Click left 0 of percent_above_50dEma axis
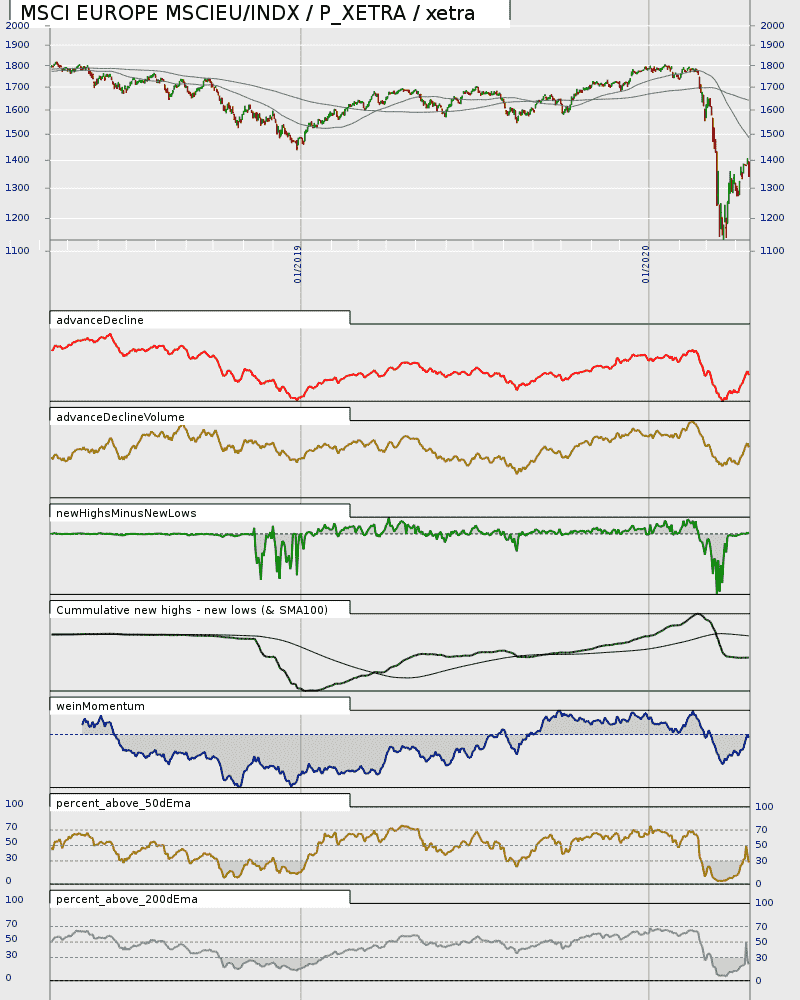 pos(8,881)
